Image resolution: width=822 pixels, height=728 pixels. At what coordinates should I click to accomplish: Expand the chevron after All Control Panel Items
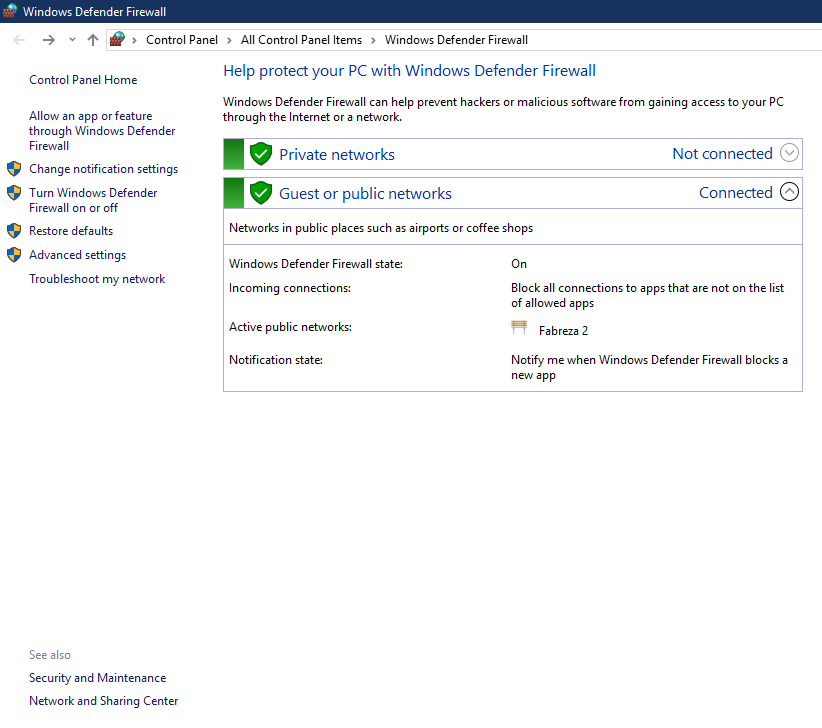coord(373,40)
